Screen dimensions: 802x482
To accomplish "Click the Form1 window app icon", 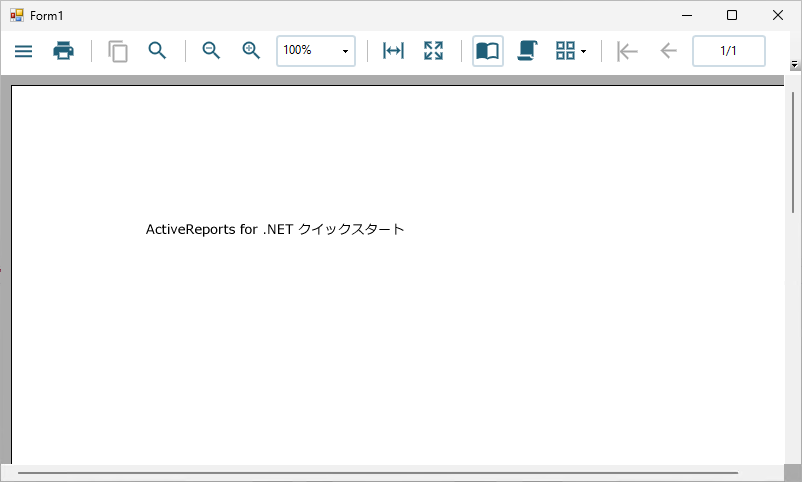I will tap(17, 15).
